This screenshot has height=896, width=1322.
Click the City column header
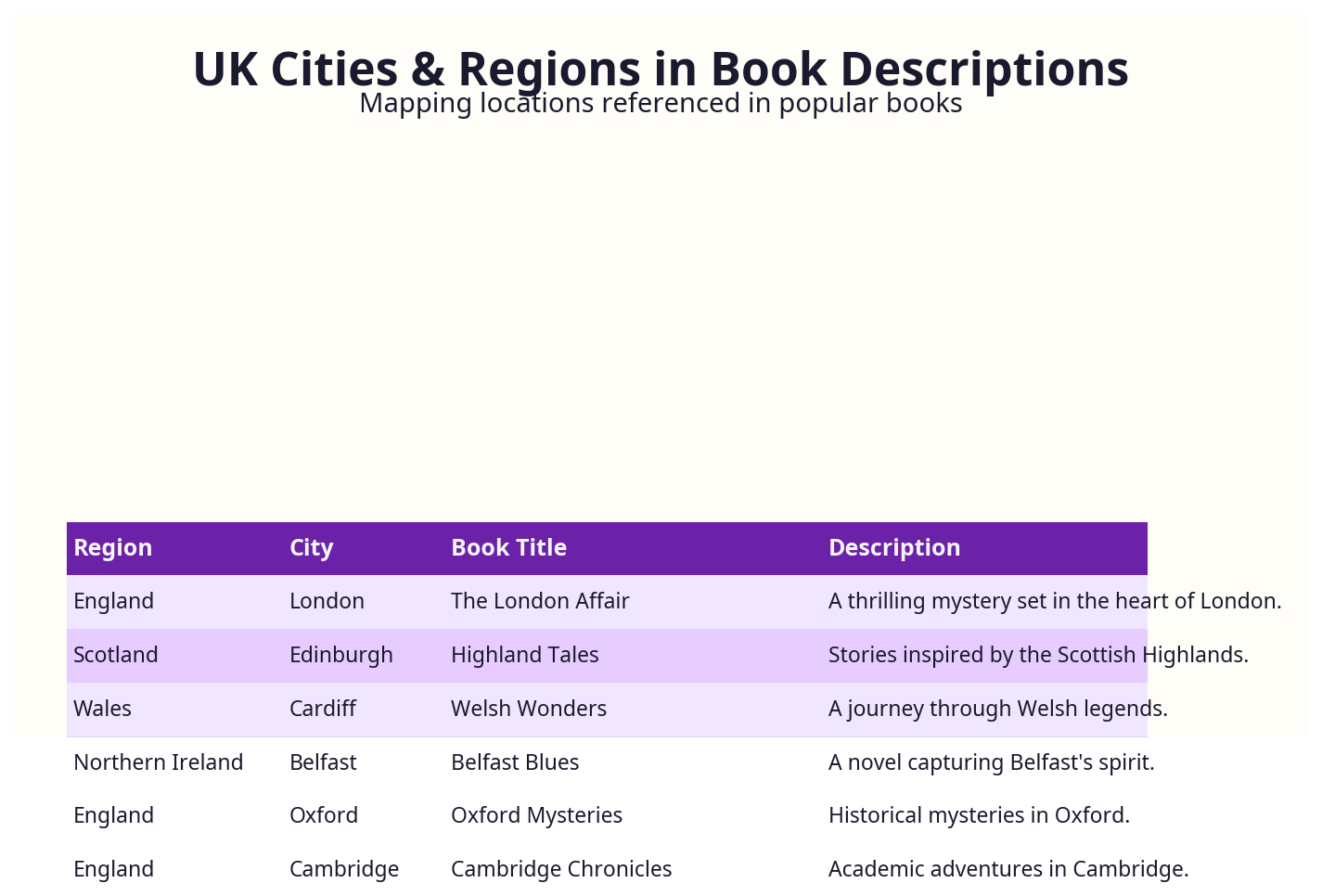tap(311, 547)
